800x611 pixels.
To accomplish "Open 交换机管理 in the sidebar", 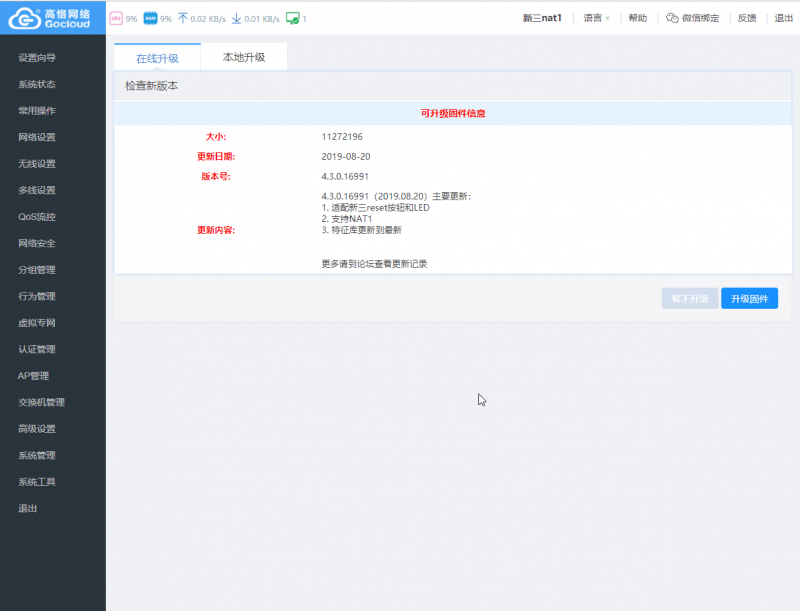I will coord(42,402).
